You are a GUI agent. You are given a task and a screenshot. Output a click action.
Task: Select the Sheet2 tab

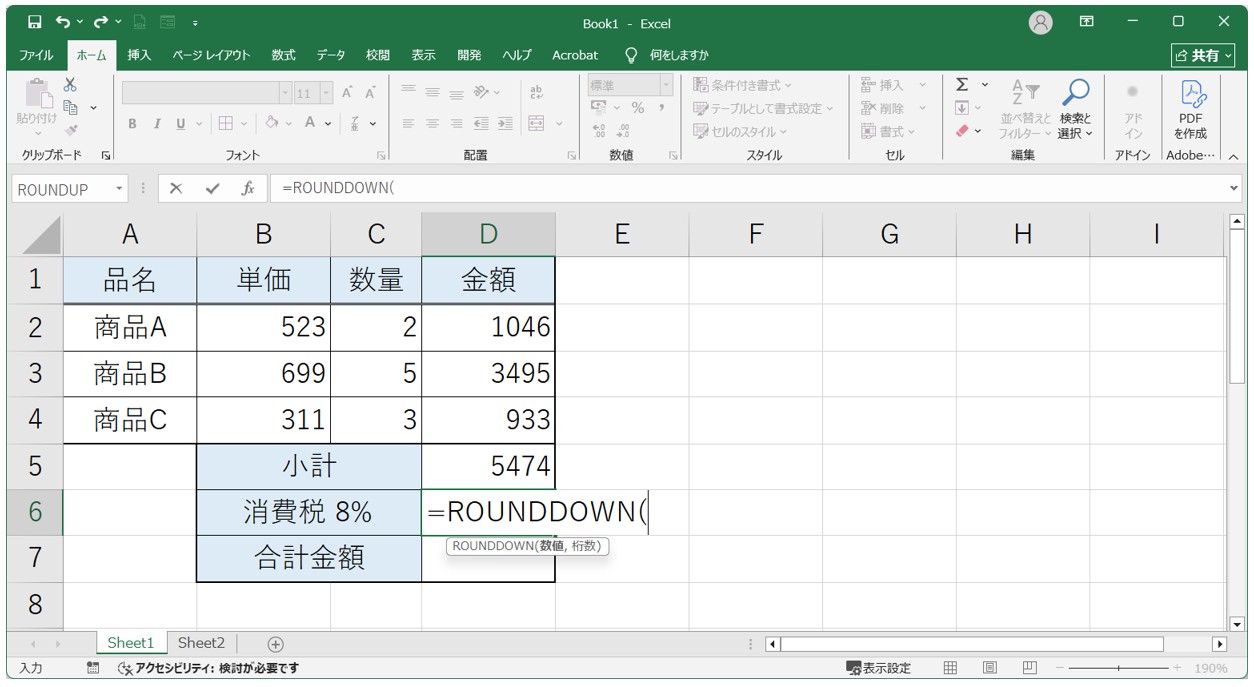tap(201, 643)
